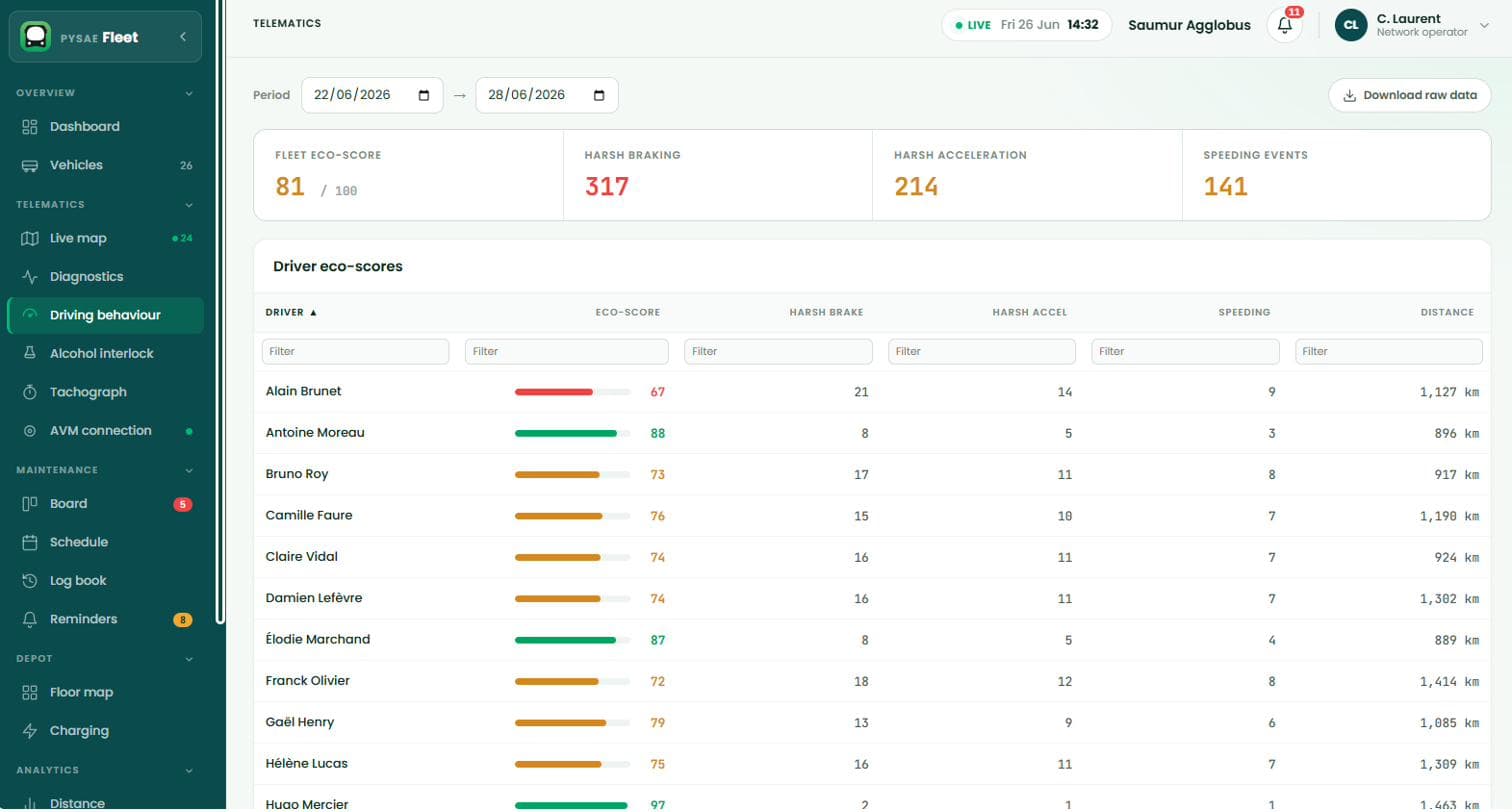Click the LIVE status indicator

pos(973,25)
